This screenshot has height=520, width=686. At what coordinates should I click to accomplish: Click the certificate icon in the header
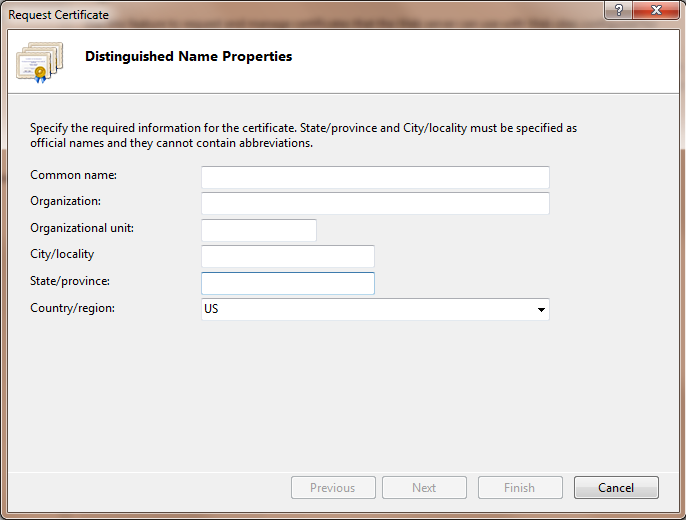pyautogui.click(x=39, y=61)
